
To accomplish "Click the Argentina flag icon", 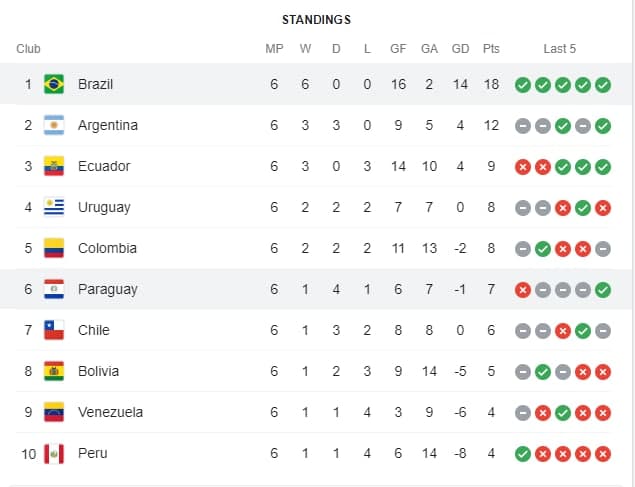I will tap(54, 125).
